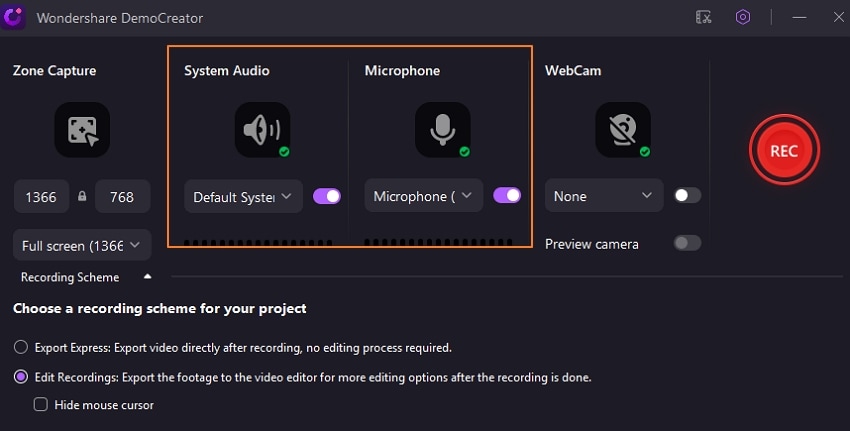Viewport: 850px width, 431px height.
Task: Turn on Preview camera switch
Action: [x=687, y=243]
